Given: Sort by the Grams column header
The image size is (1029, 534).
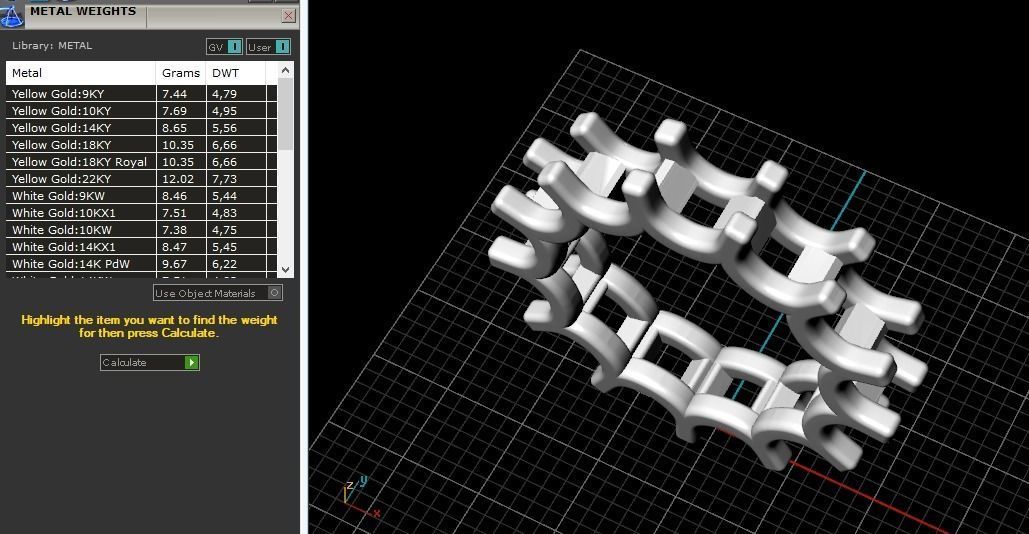Looking at the screenshot, I should click(180, 73).
